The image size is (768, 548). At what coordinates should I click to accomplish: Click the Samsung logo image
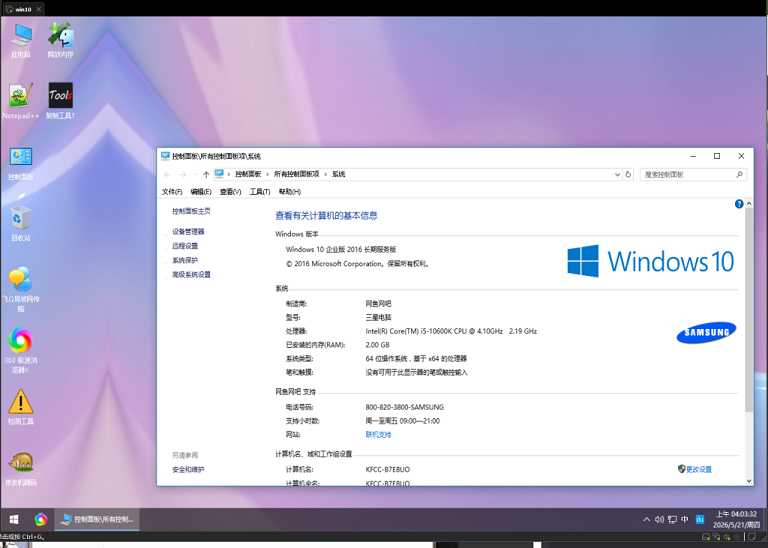[x=706, y=333]
